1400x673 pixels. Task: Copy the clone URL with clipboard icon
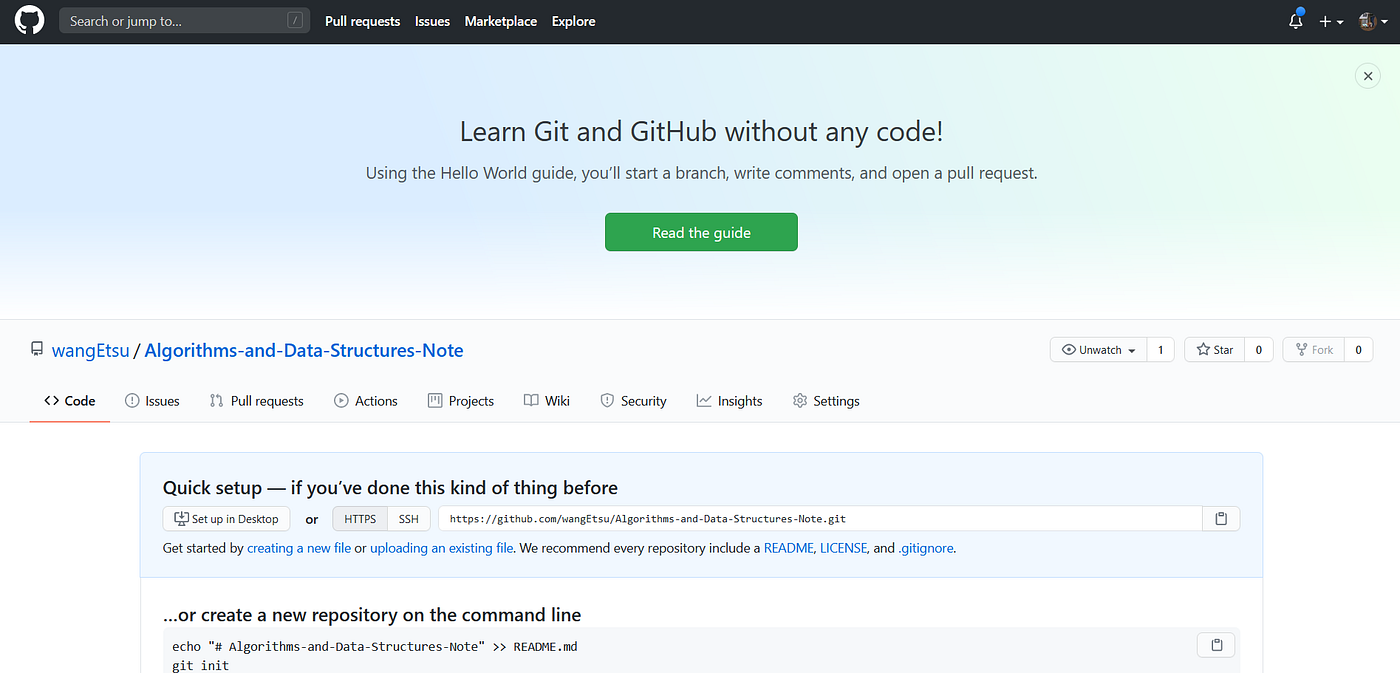(1221, 519)
